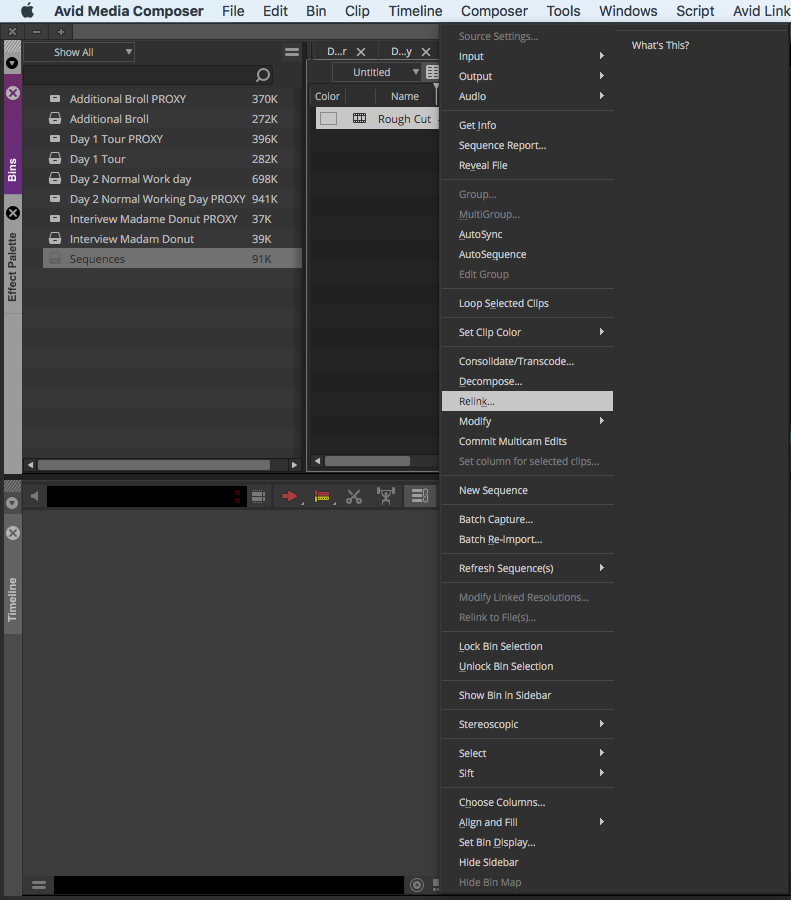The height and width of the screenshot is (900, 791).
Task: Click the Day 2 Normal Work day bin icon
Action: pos(55,179)
